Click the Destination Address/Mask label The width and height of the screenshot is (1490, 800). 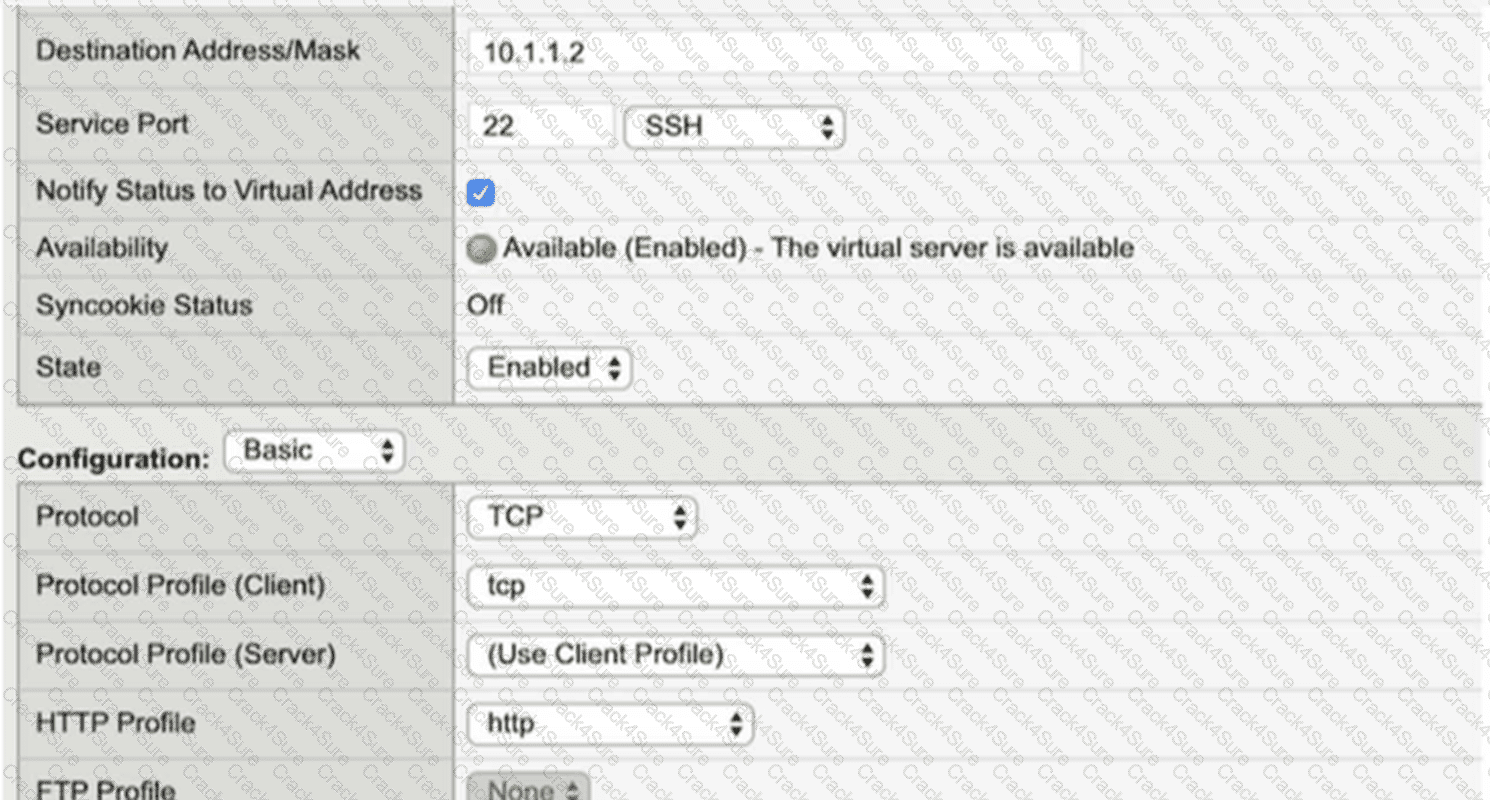[198, 51]
